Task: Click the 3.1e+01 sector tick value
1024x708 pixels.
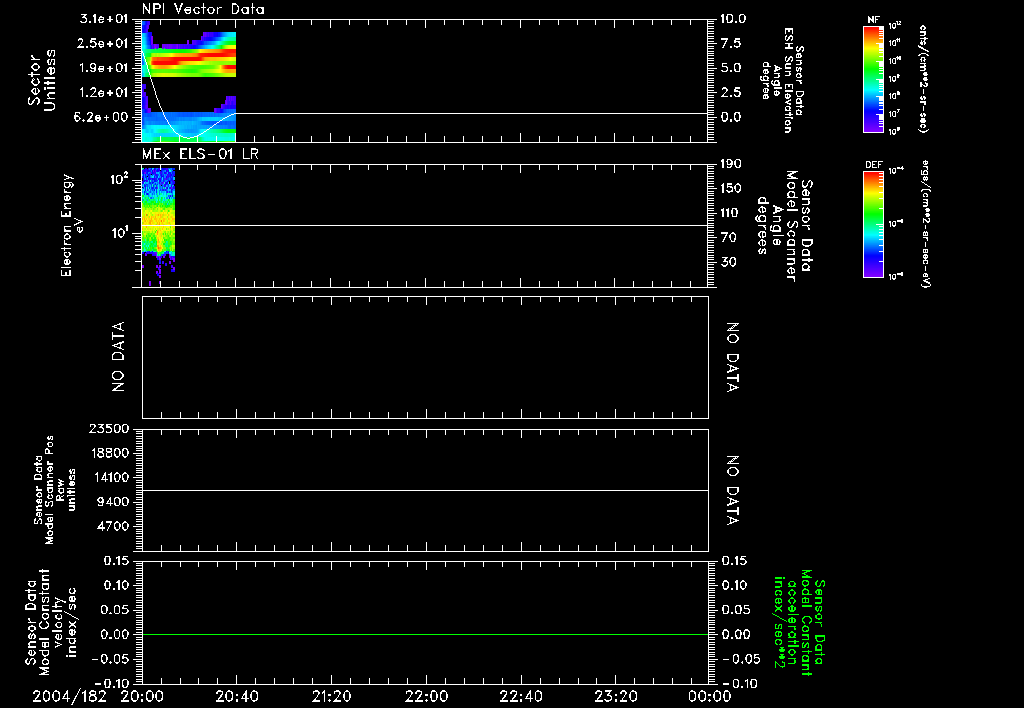Action: (x=103, y=18)
